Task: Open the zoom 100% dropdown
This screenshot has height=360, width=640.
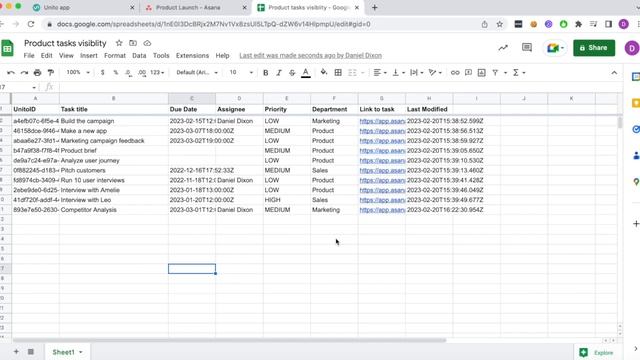Action: pos(78,72)
